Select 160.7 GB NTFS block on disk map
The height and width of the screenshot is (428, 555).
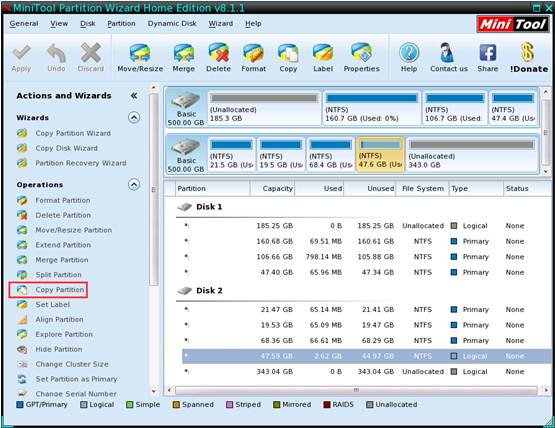pos(372,108)
